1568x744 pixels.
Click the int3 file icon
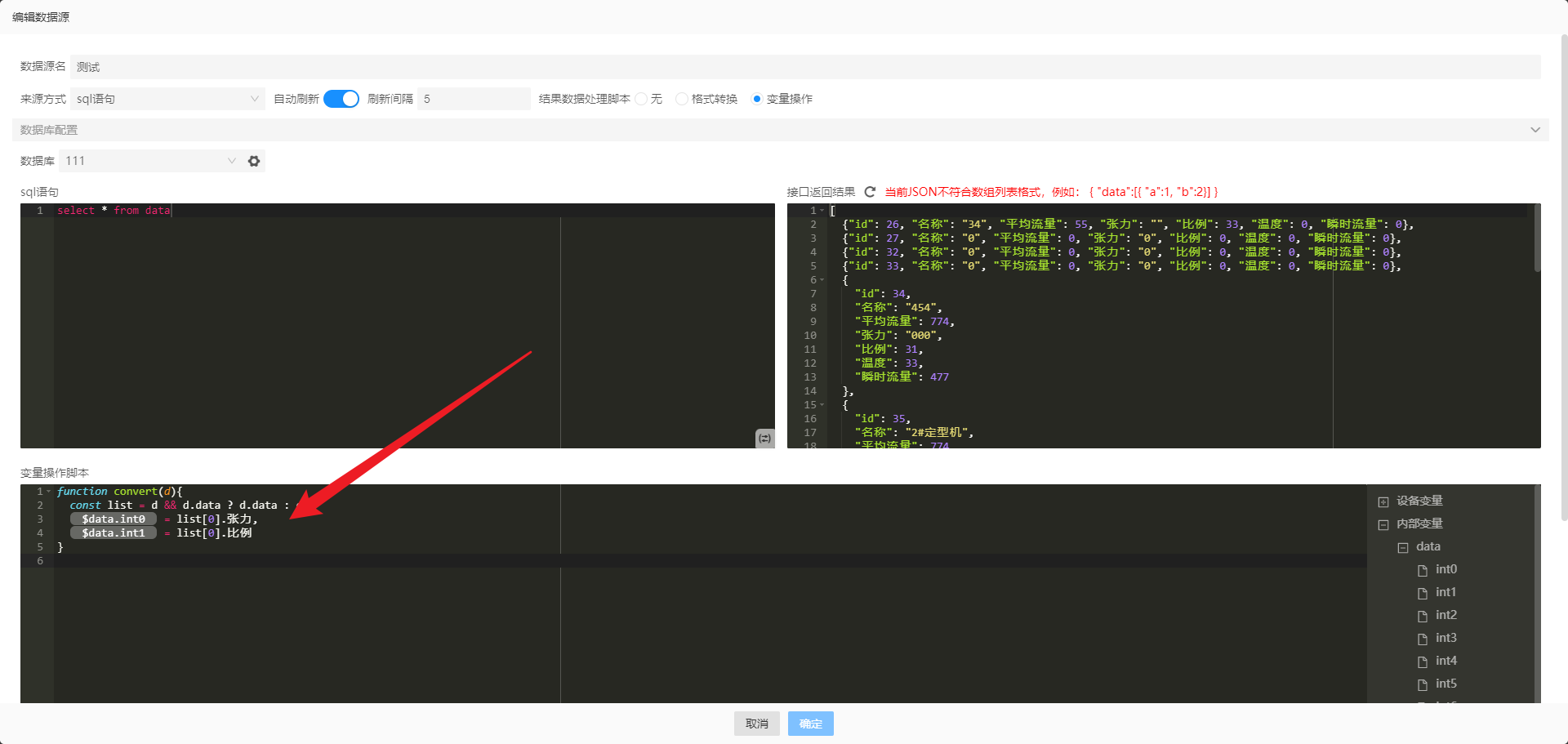pos(1423,639)
